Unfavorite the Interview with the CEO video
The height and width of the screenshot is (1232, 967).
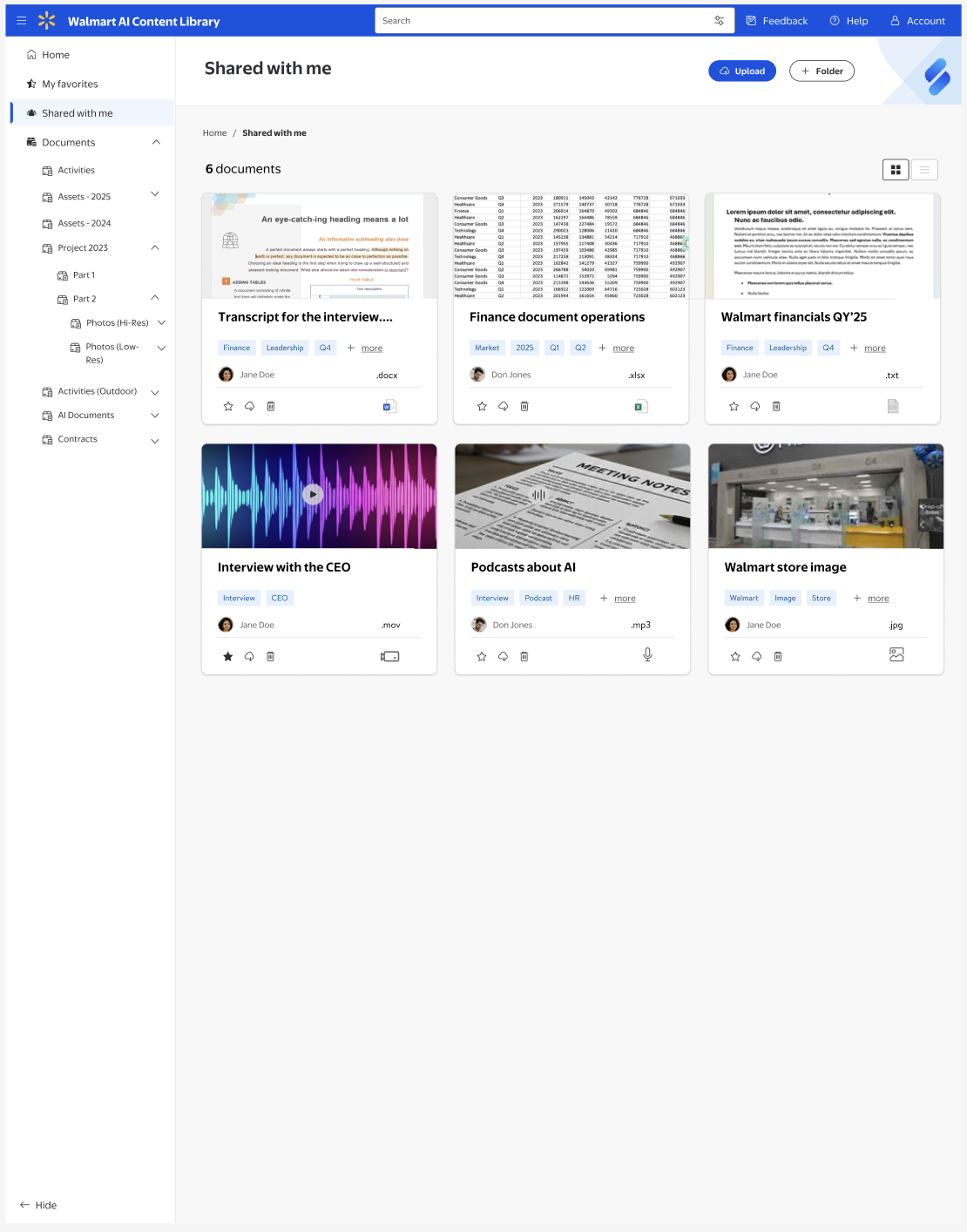pos(227,657)
